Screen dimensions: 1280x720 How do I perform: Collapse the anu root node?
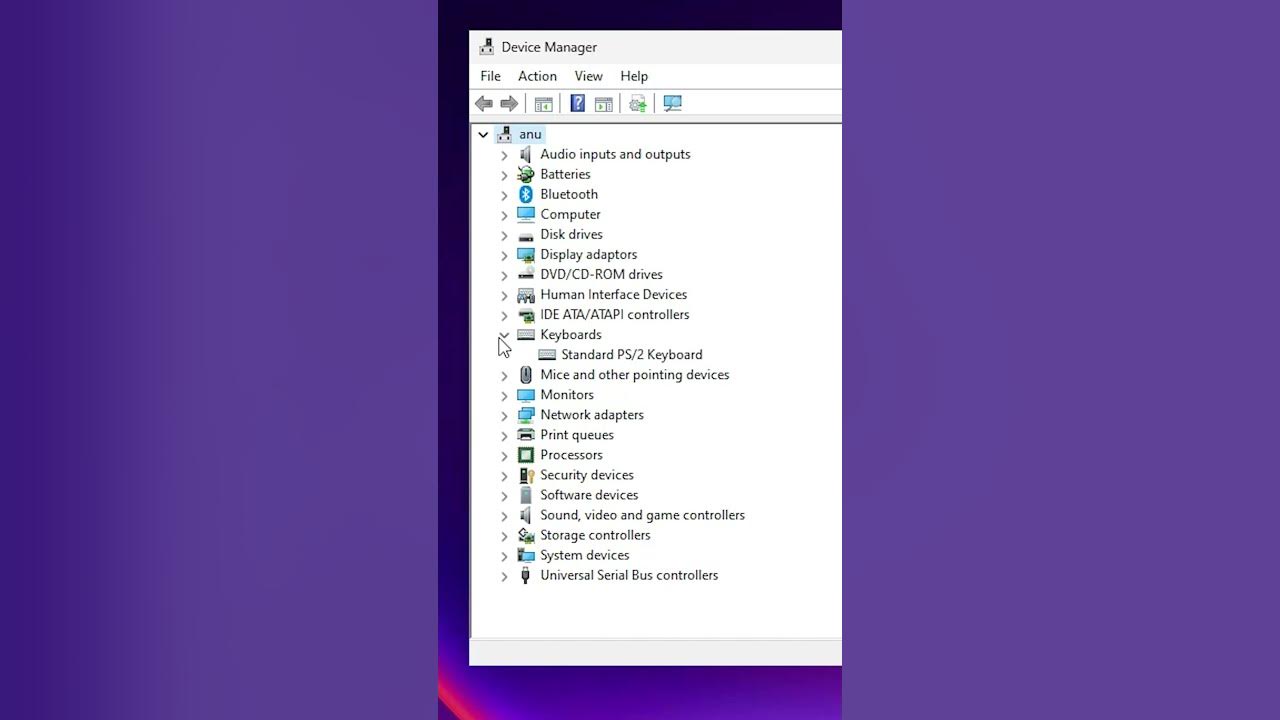[483, 134]
